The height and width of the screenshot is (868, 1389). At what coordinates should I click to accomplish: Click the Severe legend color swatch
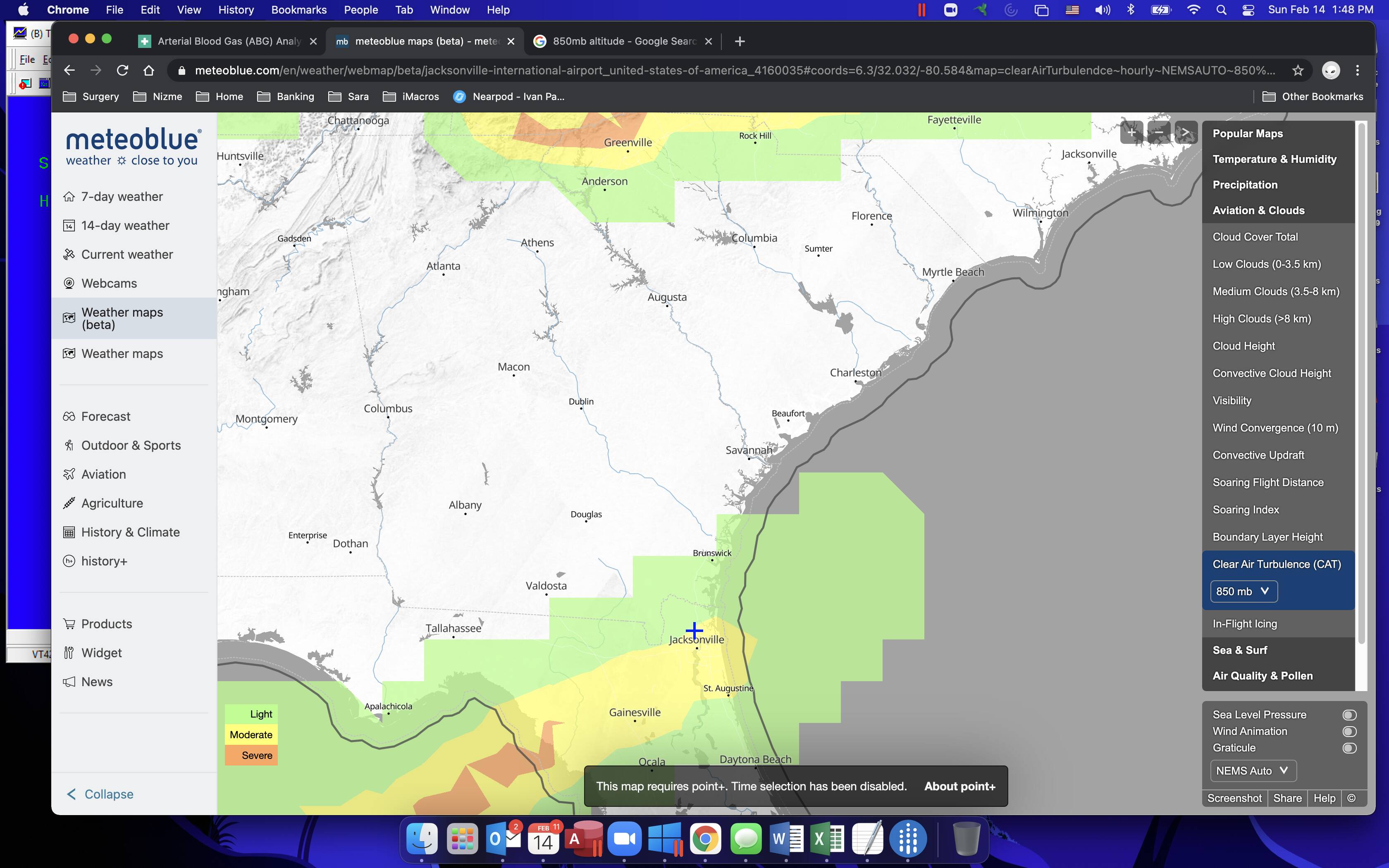point(251,756)
